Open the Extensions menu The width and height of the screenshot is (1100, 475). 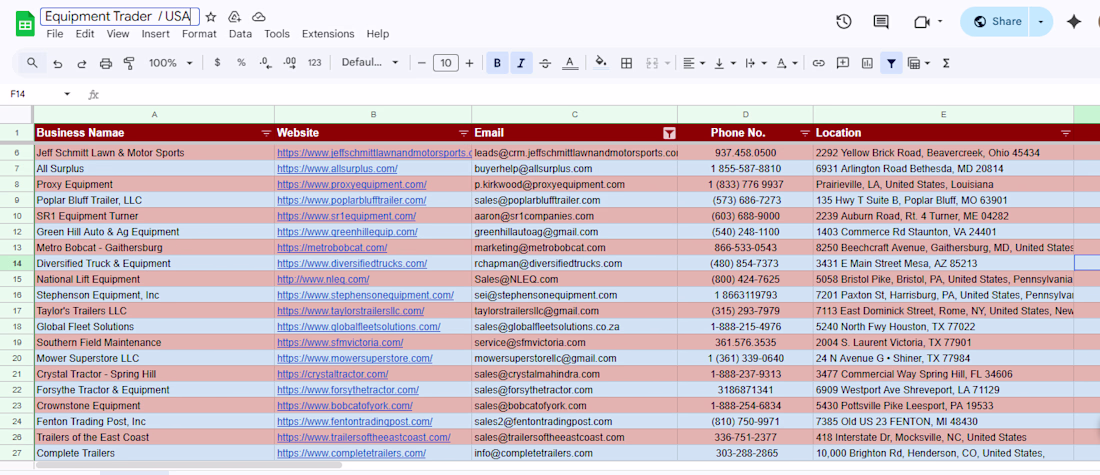(328, 34)
